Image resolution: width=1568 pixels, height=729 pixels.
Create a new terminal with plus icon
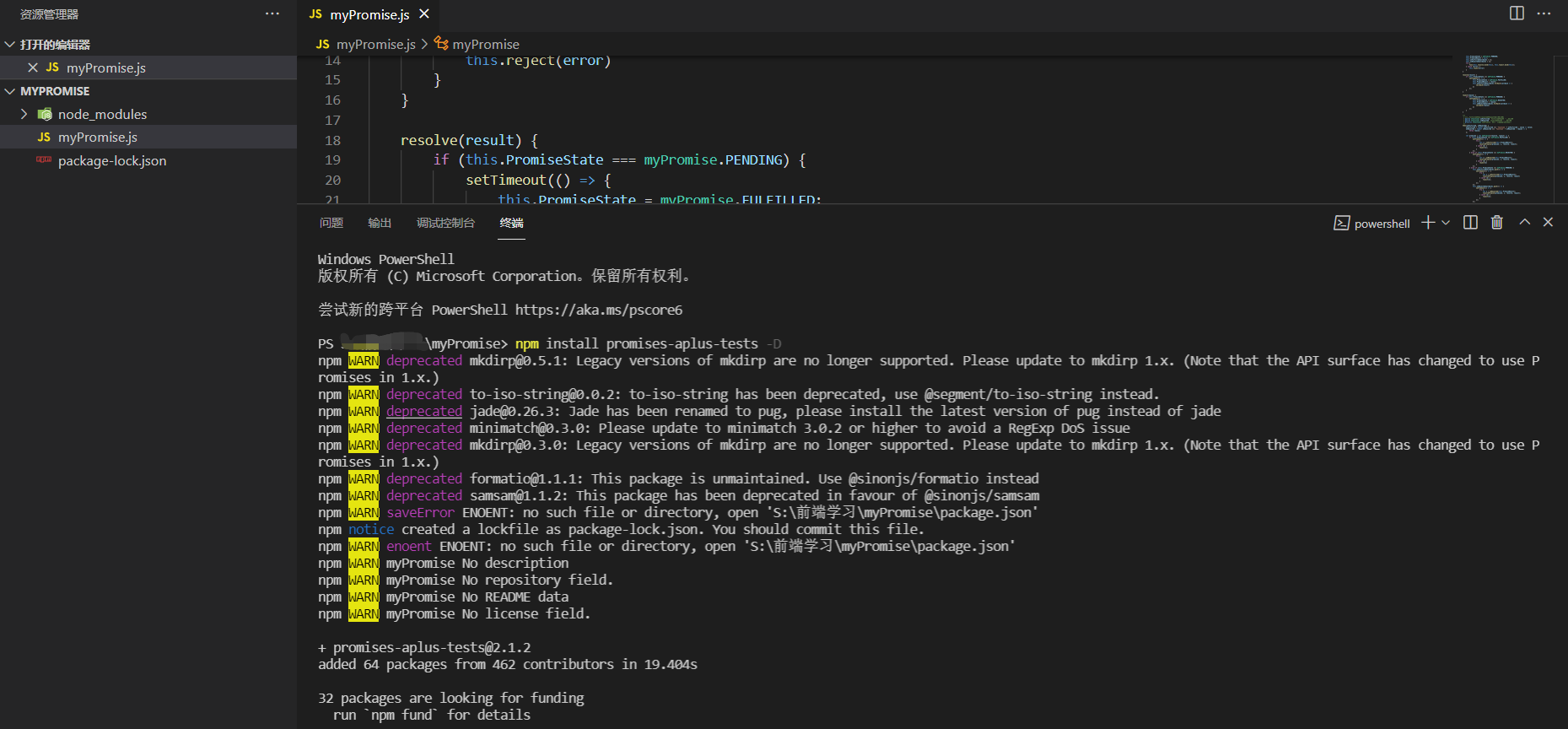(1428, 223)
